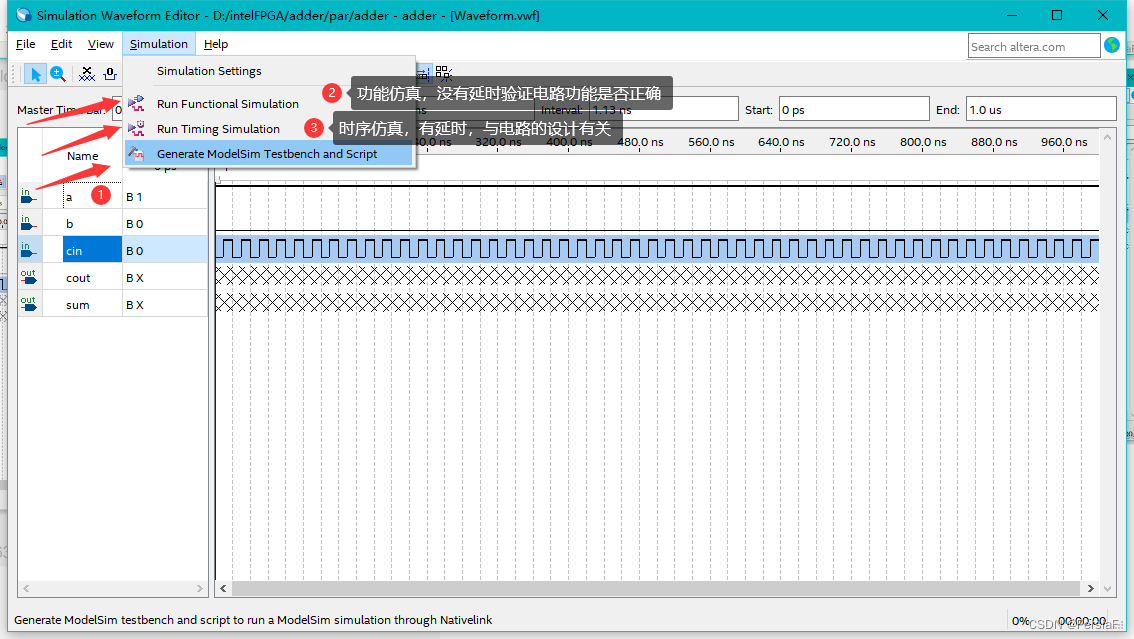Choose Generate ModelSim Testbench and Script
This screenshot has width=1134, height=639.
tap(269, 153)
